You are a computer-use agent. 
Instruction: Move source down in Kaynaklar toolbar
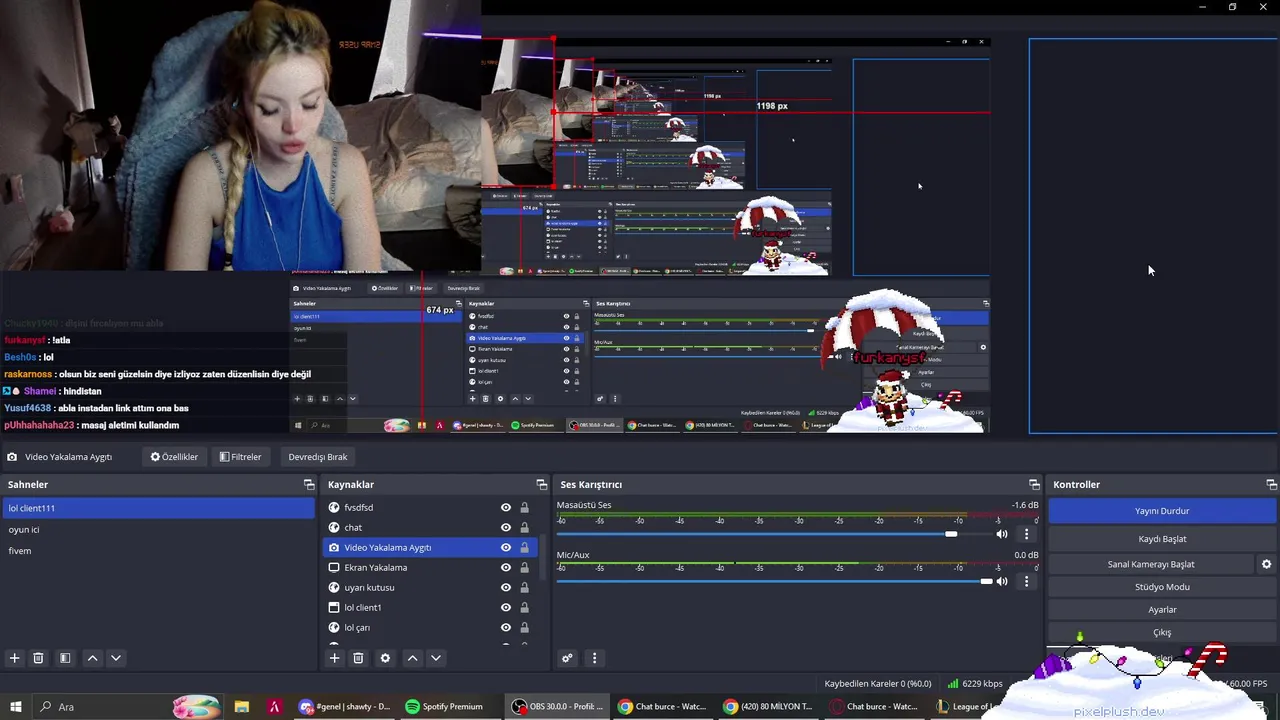point(436,658)
